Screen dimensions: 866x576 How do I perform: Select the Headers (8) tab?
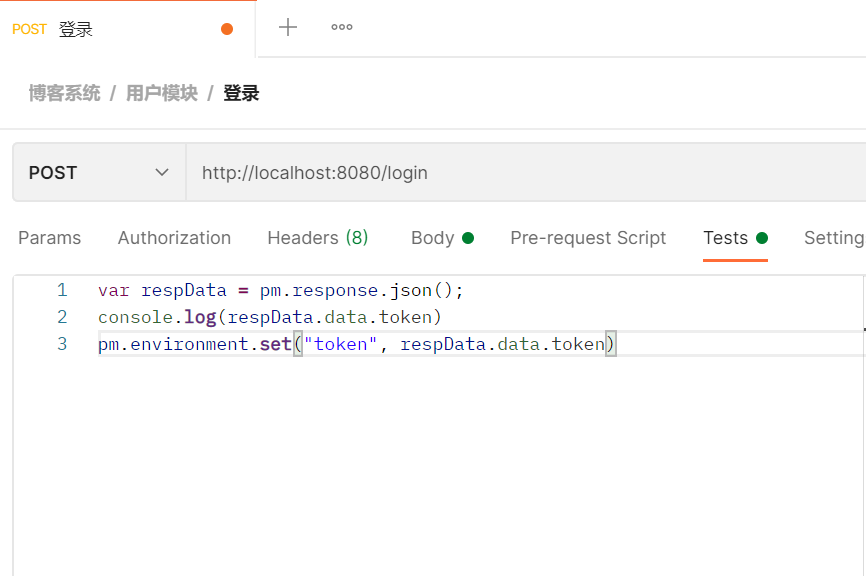pyautogui.click(x=317, y=238)
